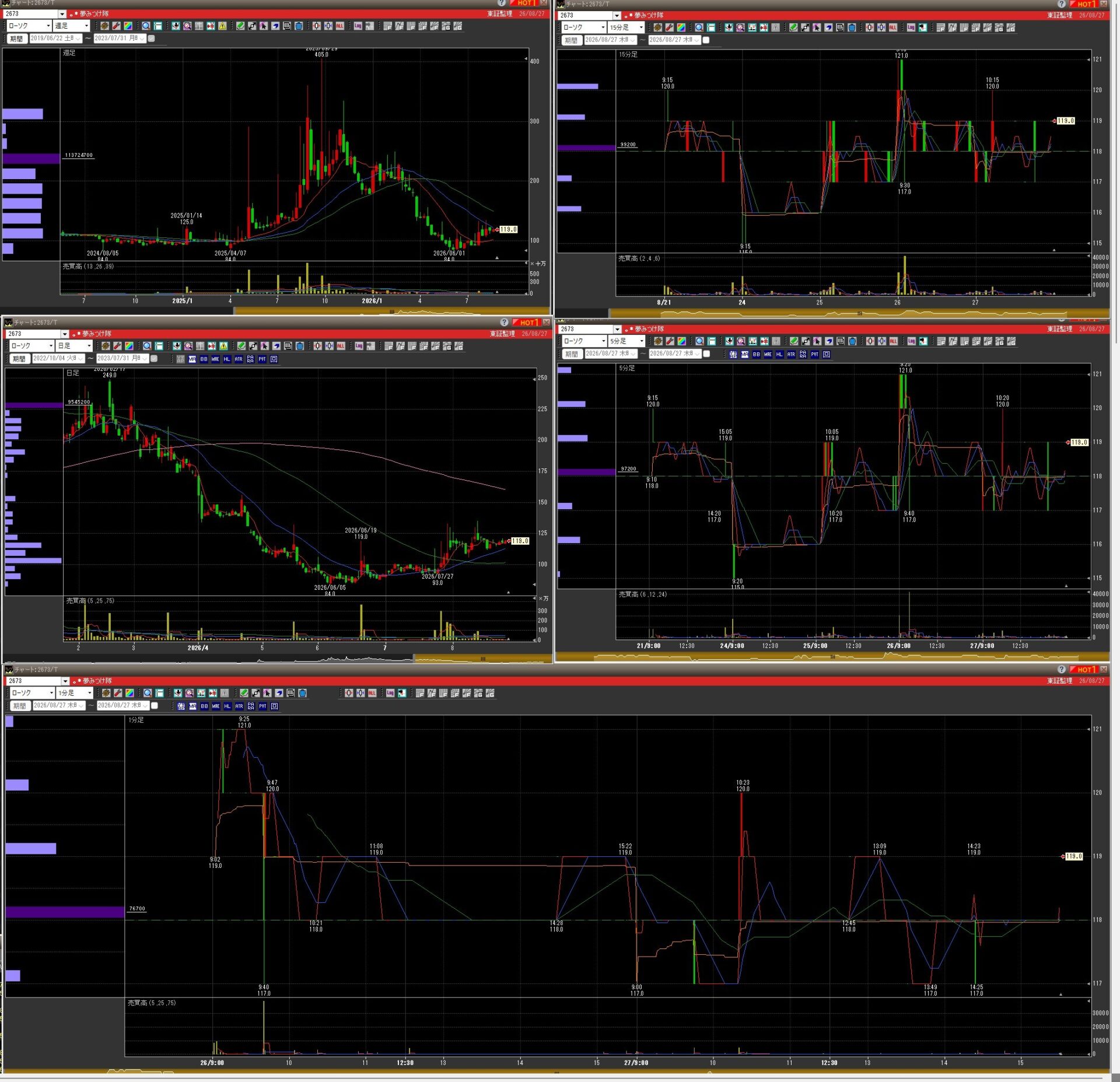Click the 期間 button in 15-minute chart
Screen dimensions: 1120x1082
click(x=572, y=41)
